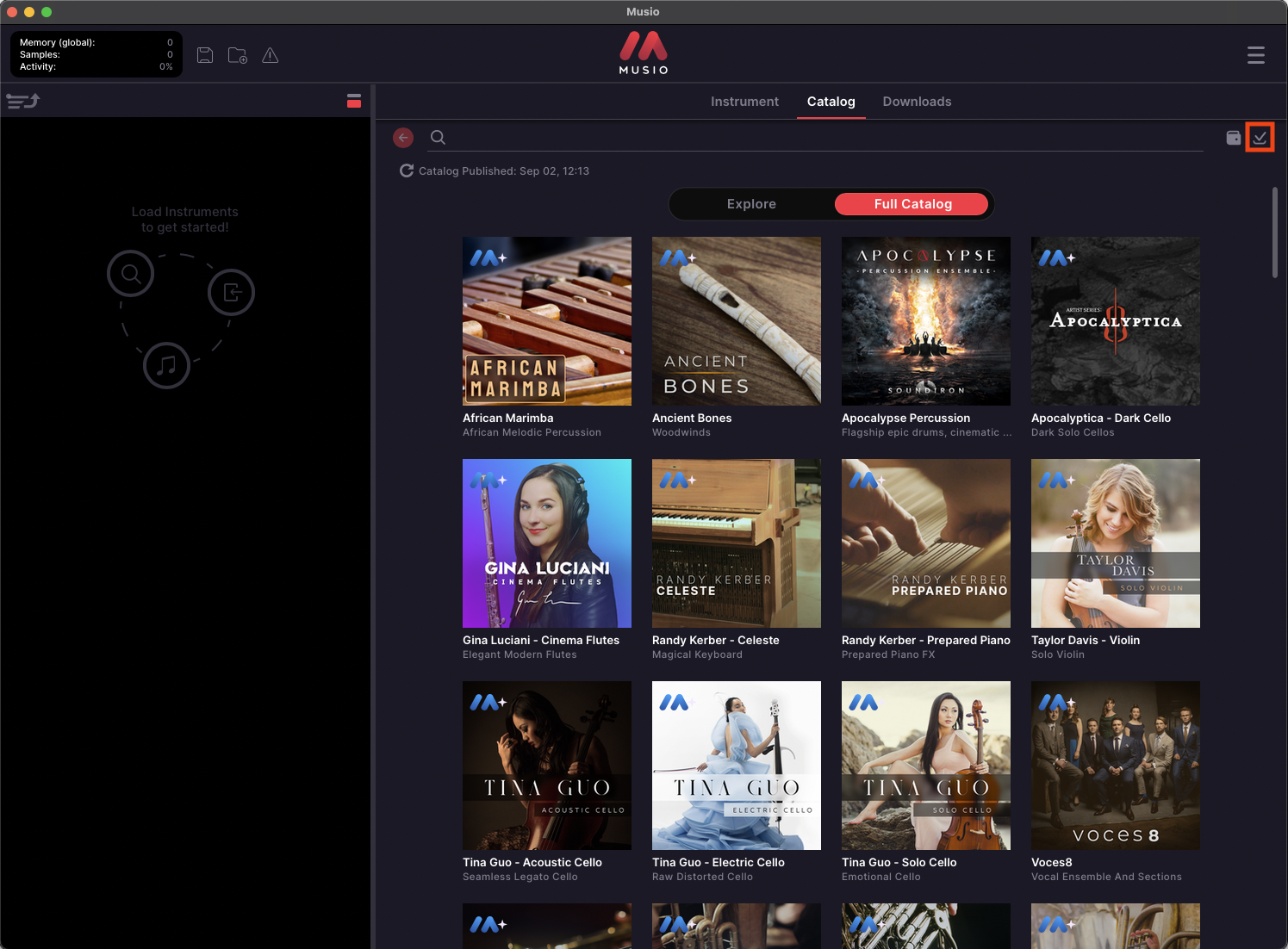Image resolution: width=1288 pixels, height=949 pixels.
Task: Click the folder with plus icon
Action: pyautogui.click(x=238, y=55)
